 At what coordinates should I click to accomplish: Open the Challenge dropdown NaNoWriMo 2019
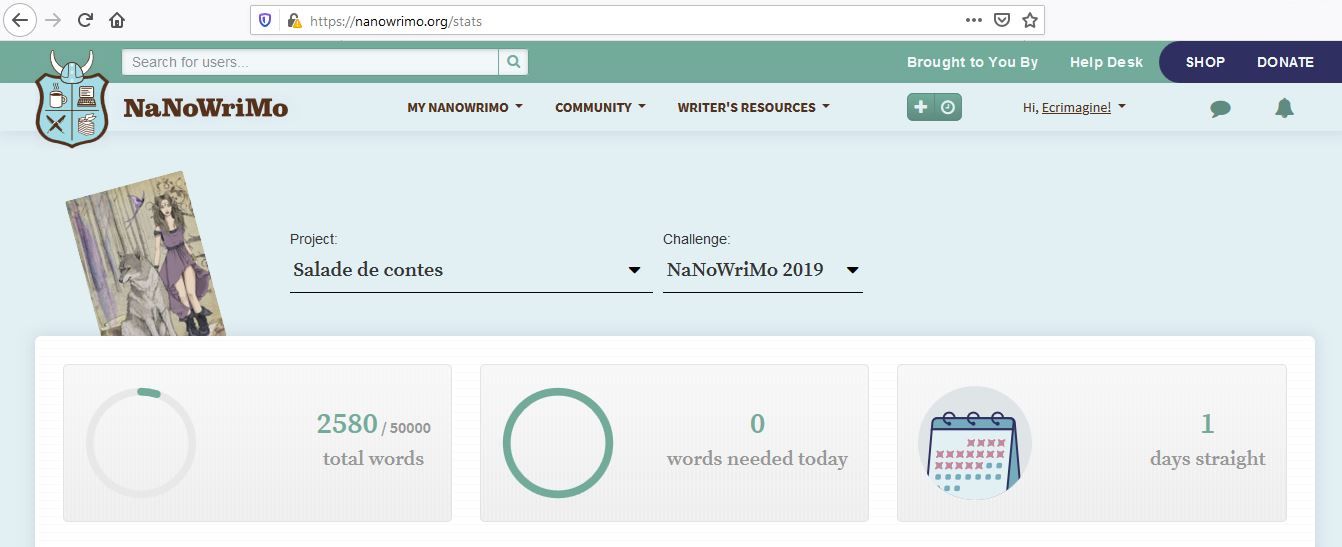pyautogui.click(x=762, y=270)
